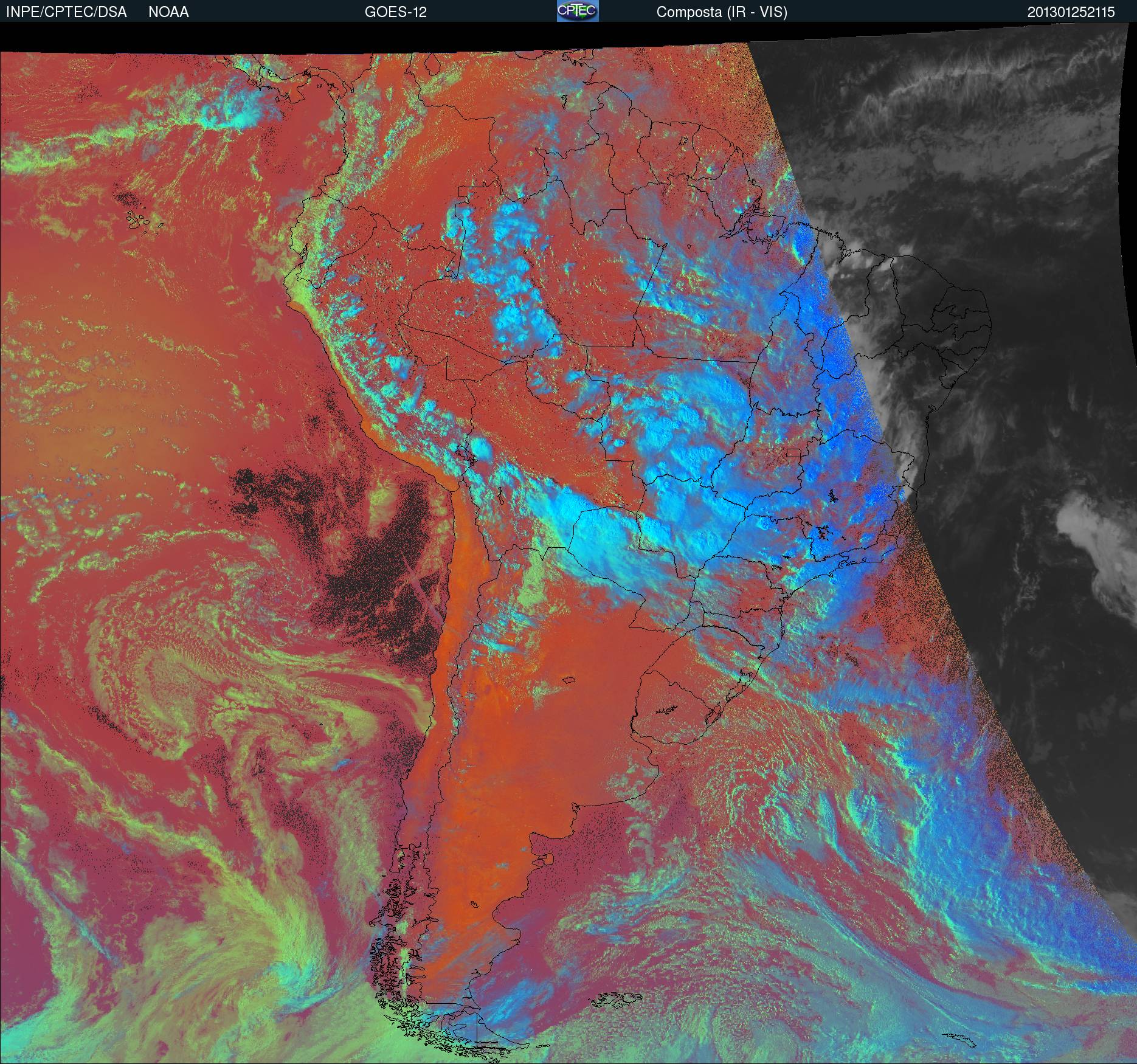Click the timestamp 201301252115
The height and width of the screenshot is (1064, 1137).
click(1071, 12)
